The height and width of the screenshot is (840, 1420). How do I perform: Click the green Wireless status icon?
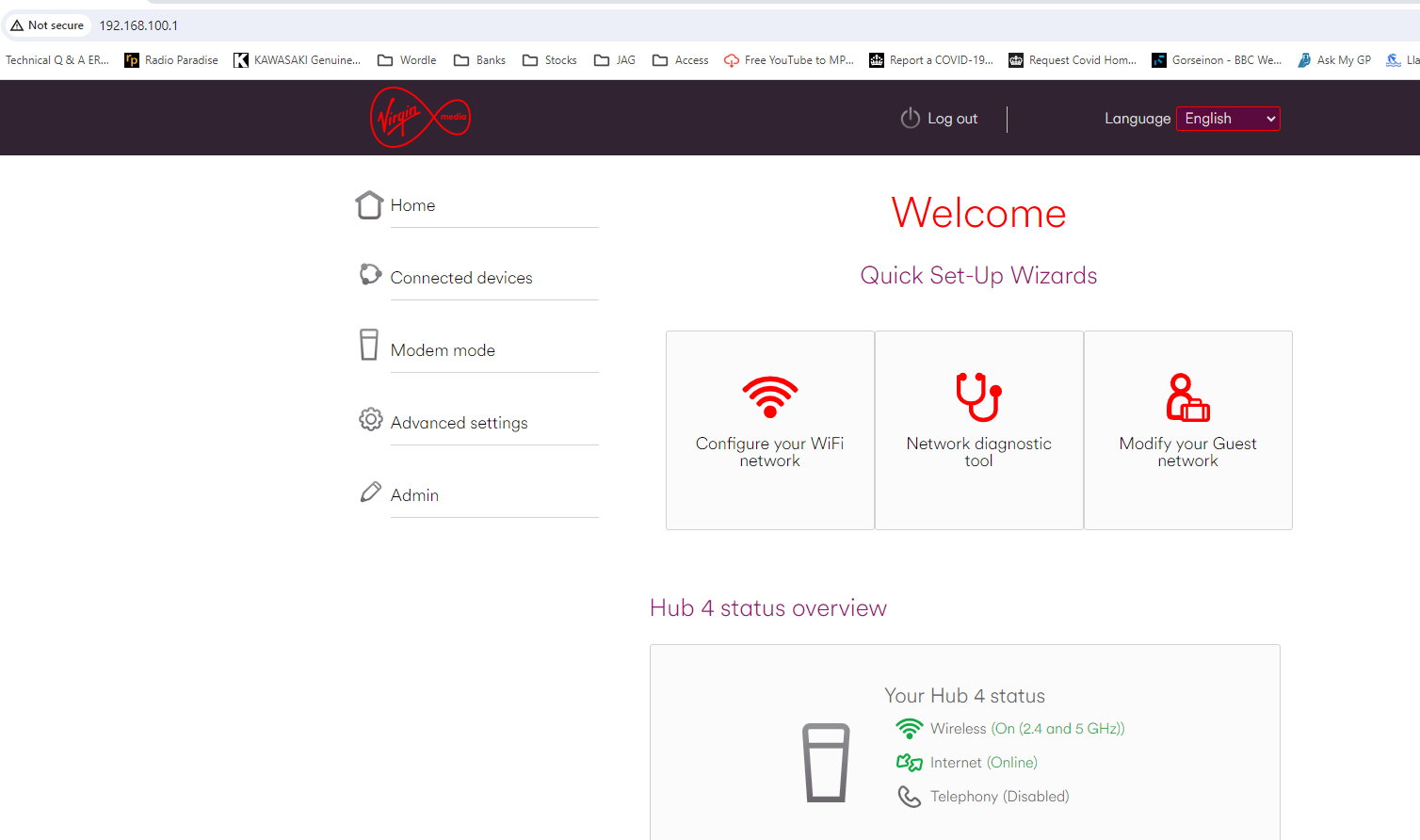(x=909, y=728)
